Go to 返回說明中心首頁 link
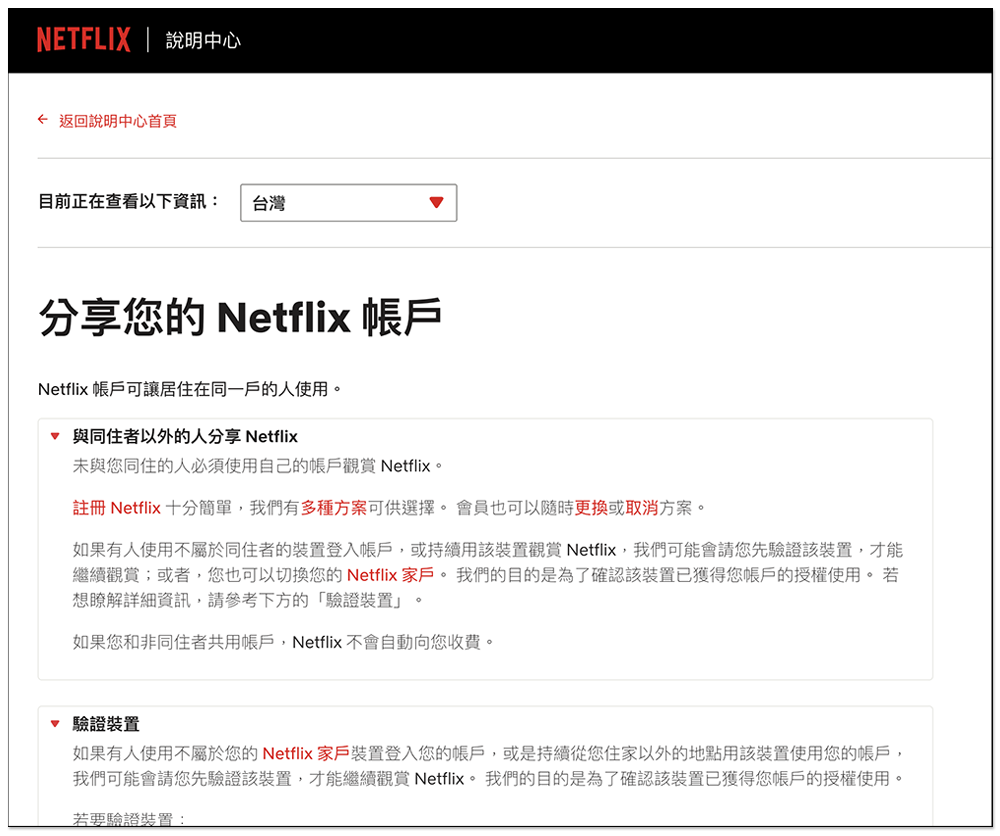The height and width of the screenshot is (836, 1000). pyautogui.click(x=118, y=121)
